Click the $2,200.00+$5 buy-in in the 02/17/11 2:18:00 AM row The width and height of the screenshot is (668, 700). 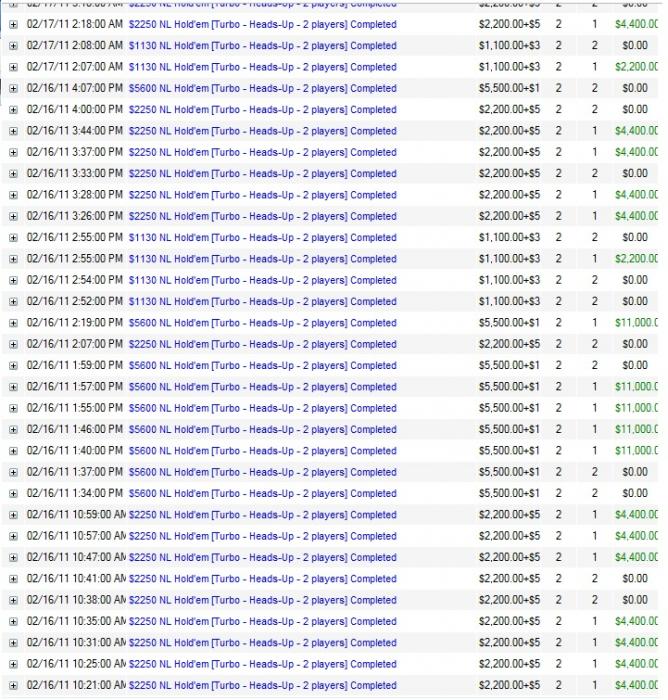pos(509,24)
